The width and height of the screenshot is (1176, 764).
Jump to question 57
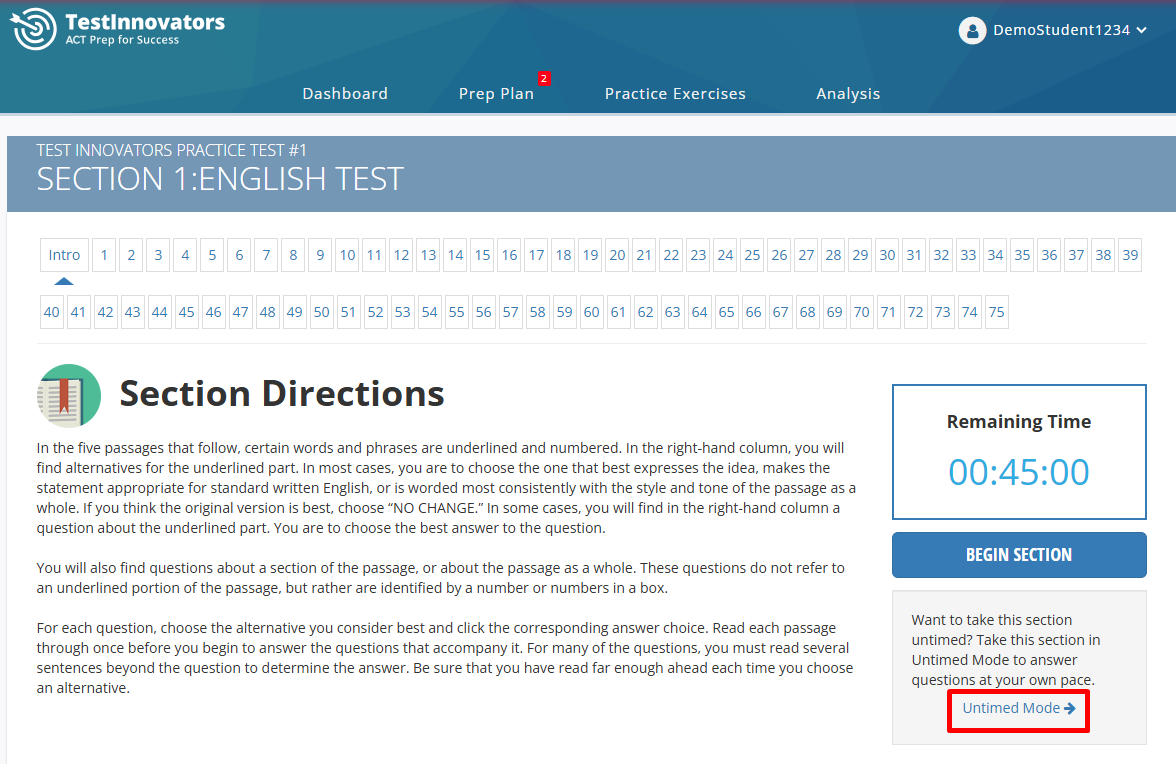click(x=510, y=312)
